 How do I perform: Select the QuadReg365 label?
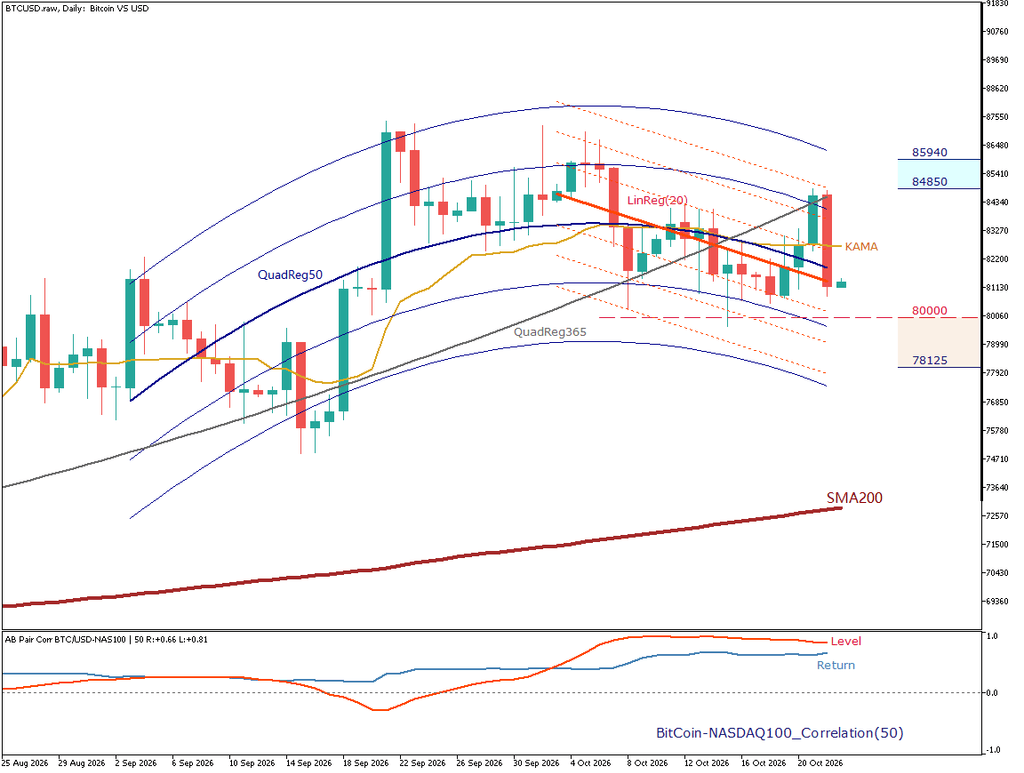tap(550, 332)
